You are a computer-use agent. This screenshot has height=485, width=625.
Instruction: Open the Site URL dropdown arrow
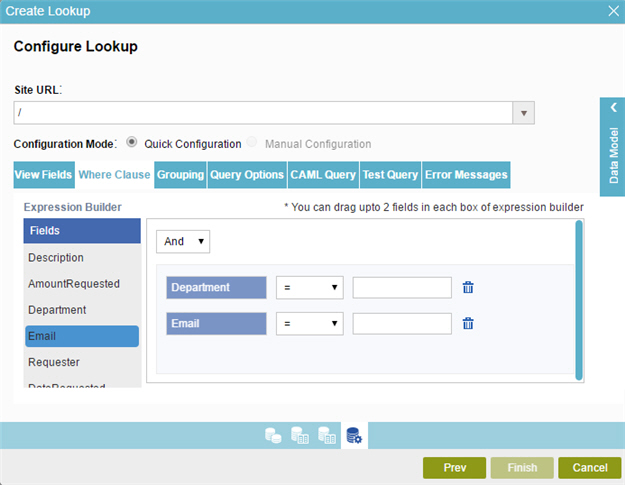(524, 112)
